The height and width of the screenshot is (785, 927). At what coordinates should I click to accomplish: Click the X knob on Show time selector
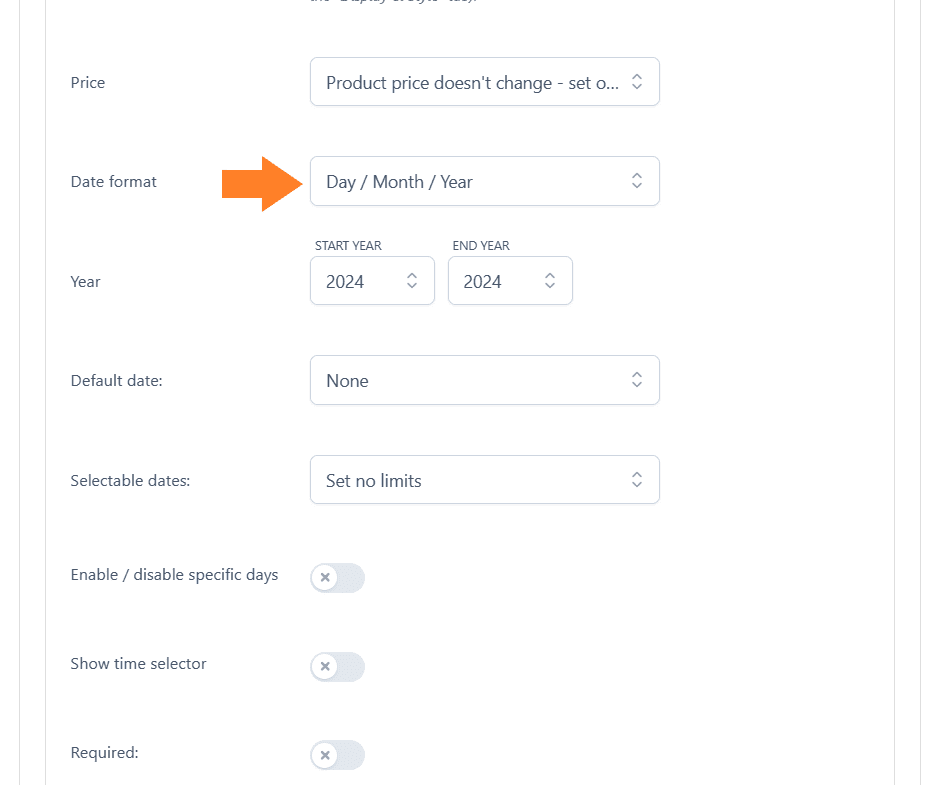(325, 667)
